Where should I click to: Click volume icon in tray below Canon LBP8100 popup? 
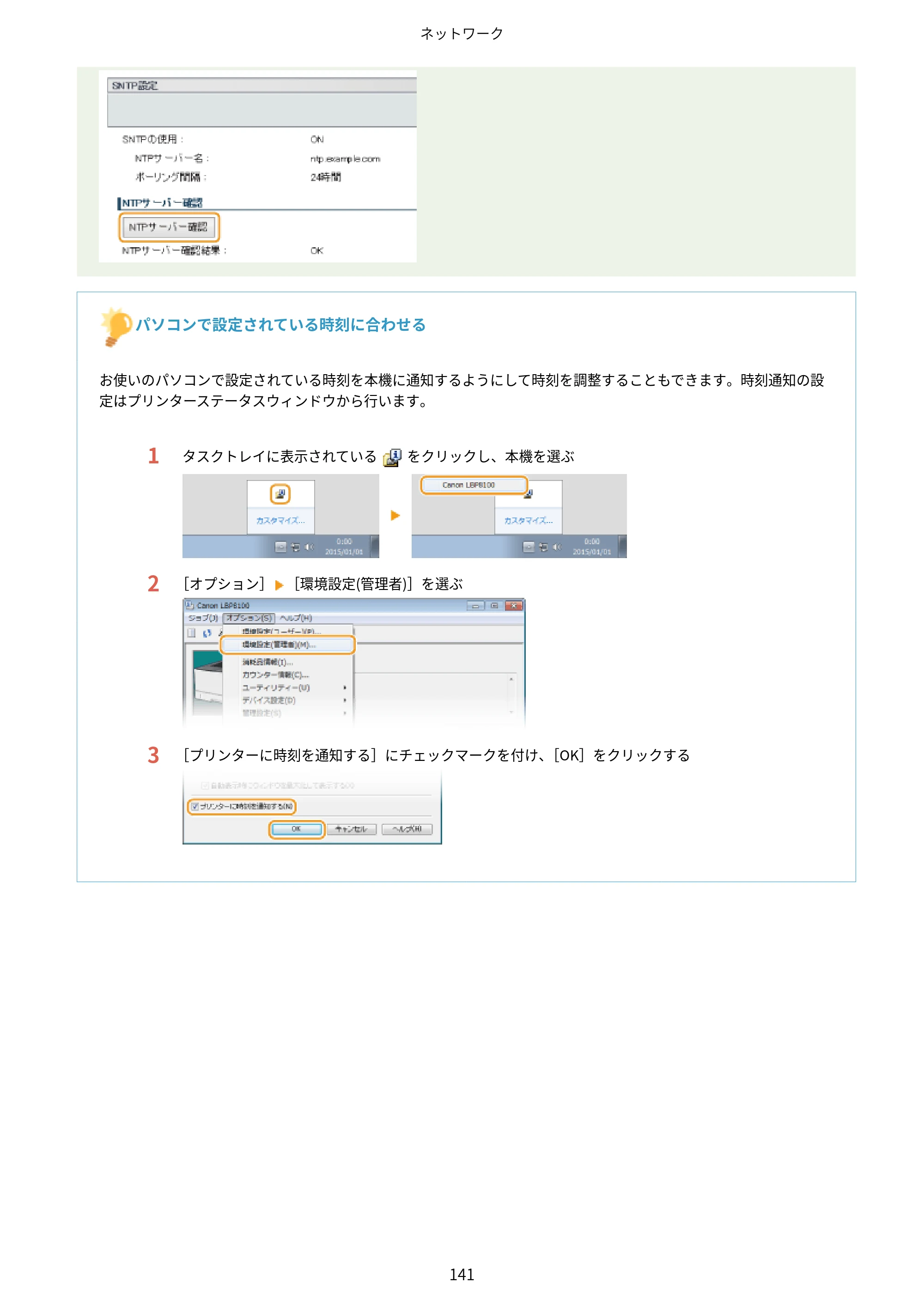[x=557, y=547]
